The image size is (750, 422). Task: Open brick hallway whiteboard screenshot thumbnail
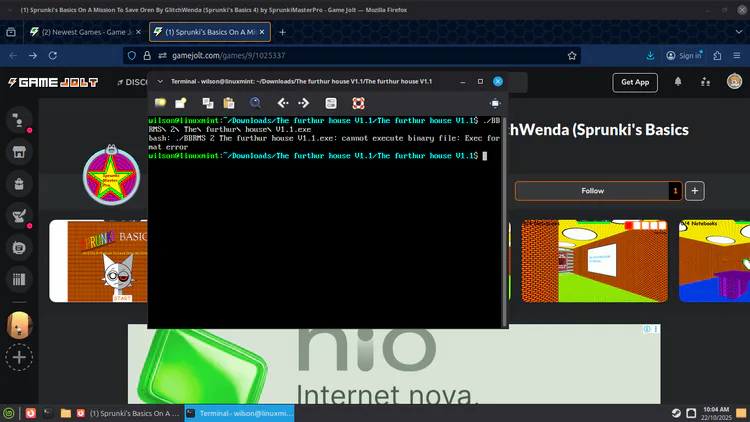595,261
